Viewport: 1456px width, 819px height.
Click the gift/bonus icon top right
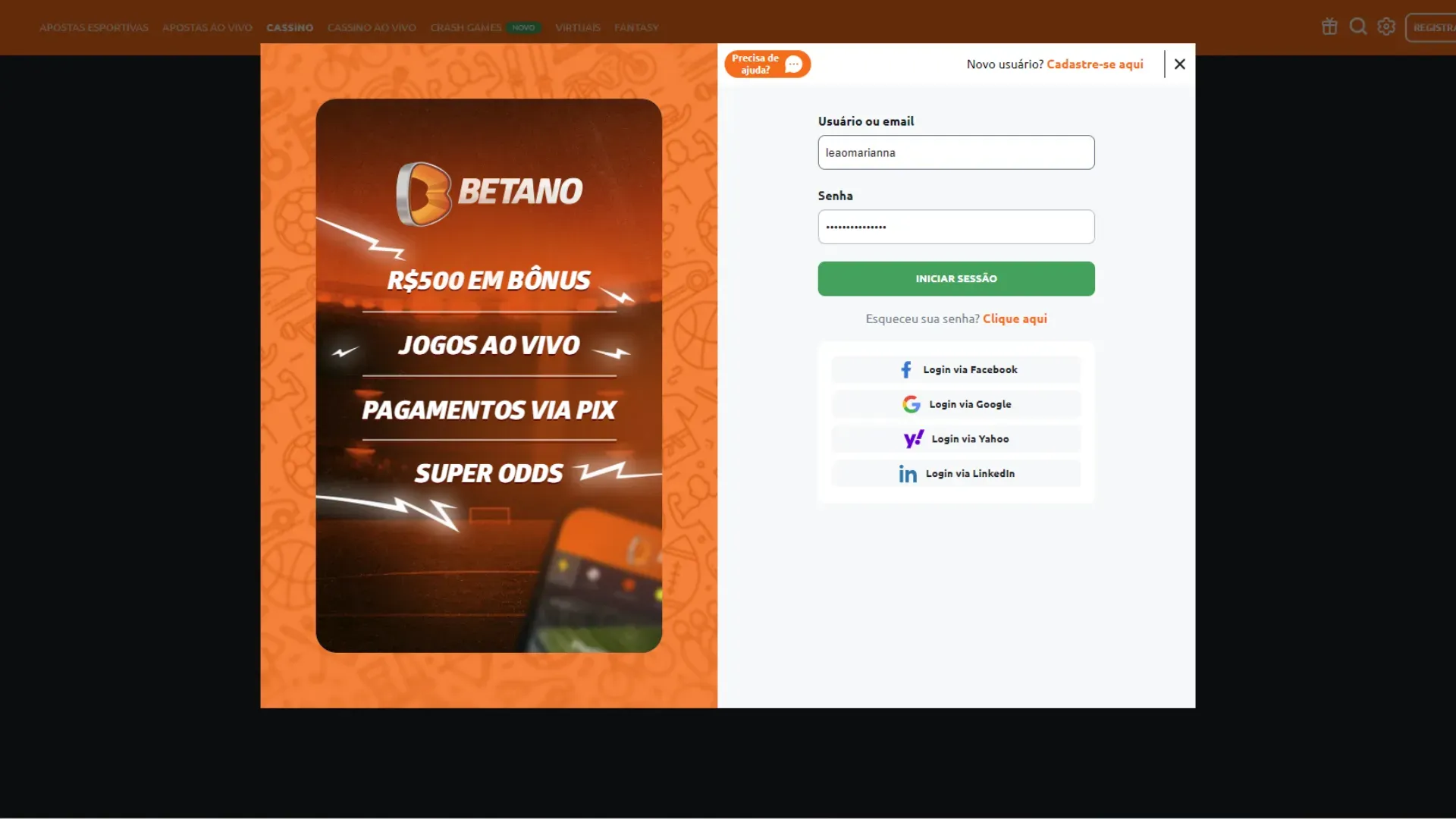pyautogui.click(x=1329, y=26)
